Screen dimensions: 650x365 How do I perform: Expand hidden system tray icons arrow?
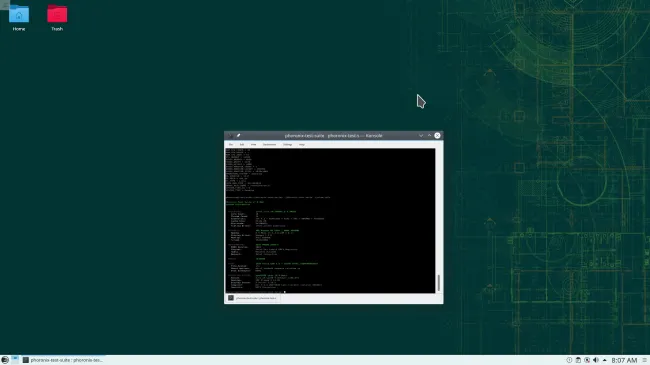click(604, 360)
